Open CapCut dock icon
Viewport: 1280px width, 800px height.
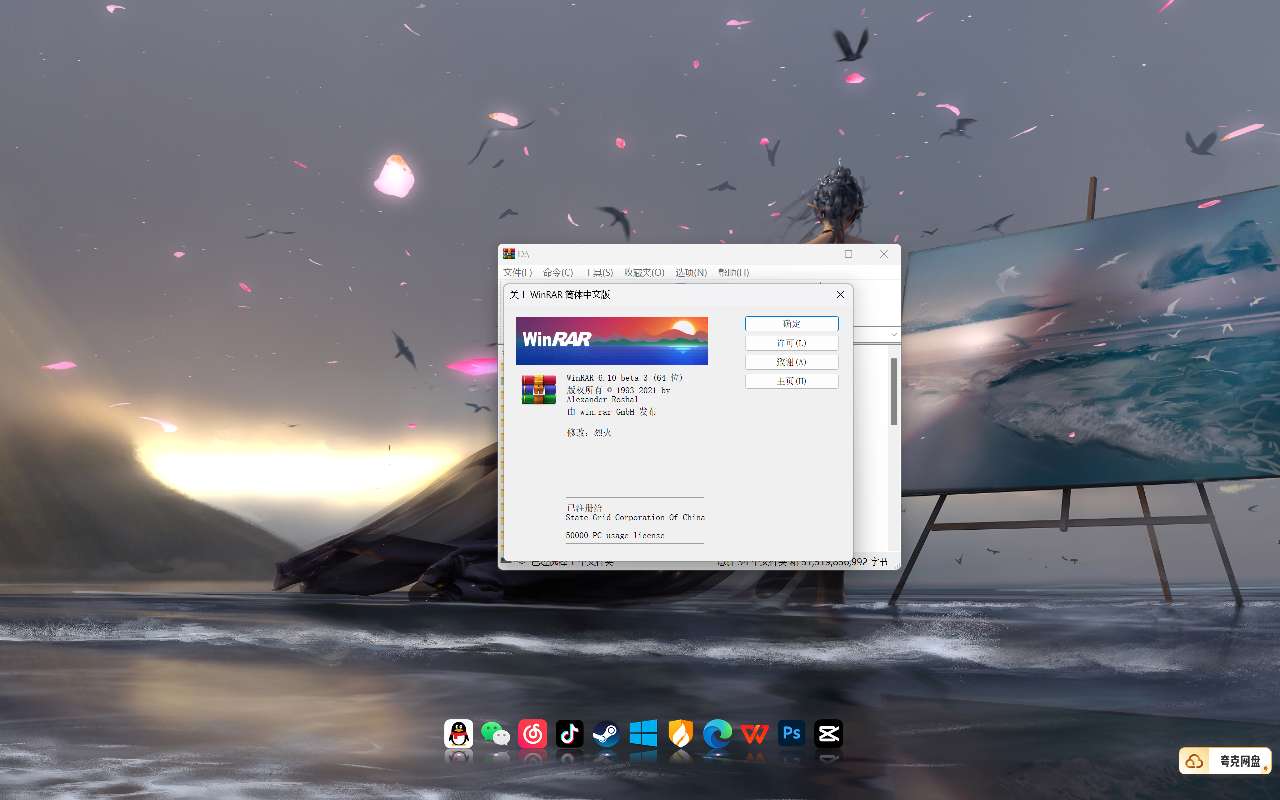pyautogui.click(x=828, y=734)
